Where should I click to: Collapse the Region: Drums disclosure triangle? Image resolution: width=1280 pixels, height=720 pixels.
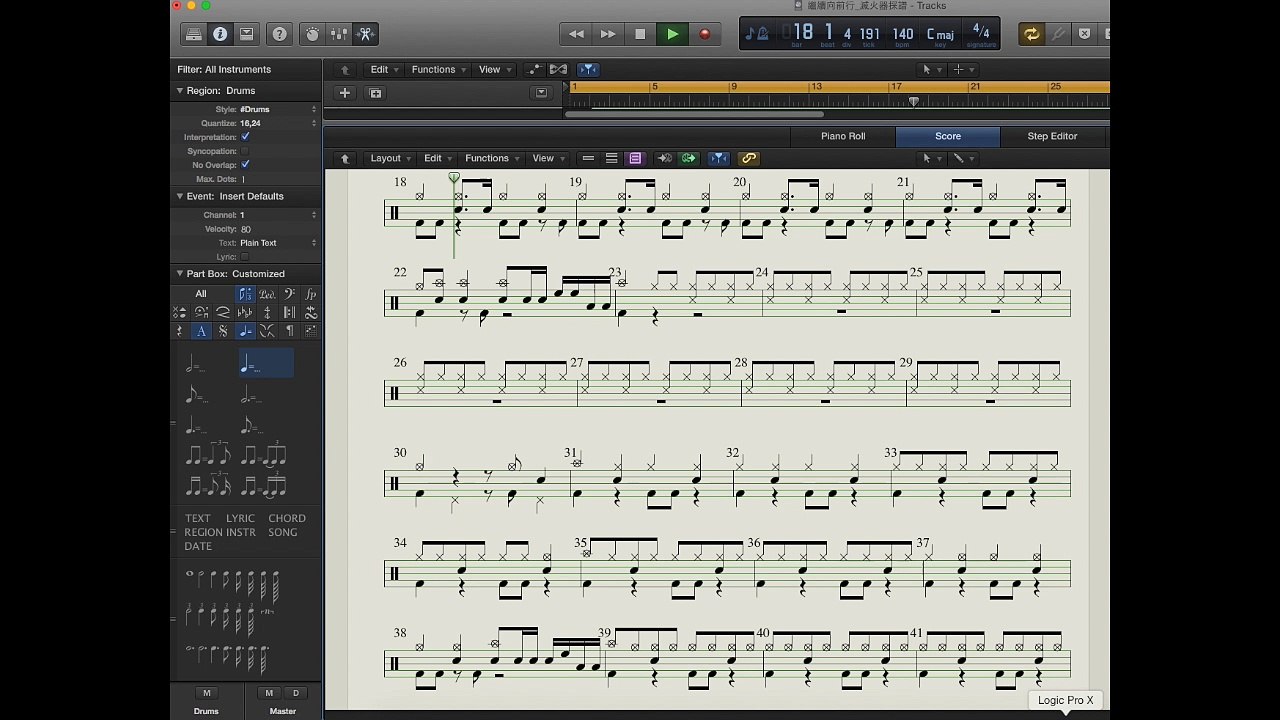180,90
